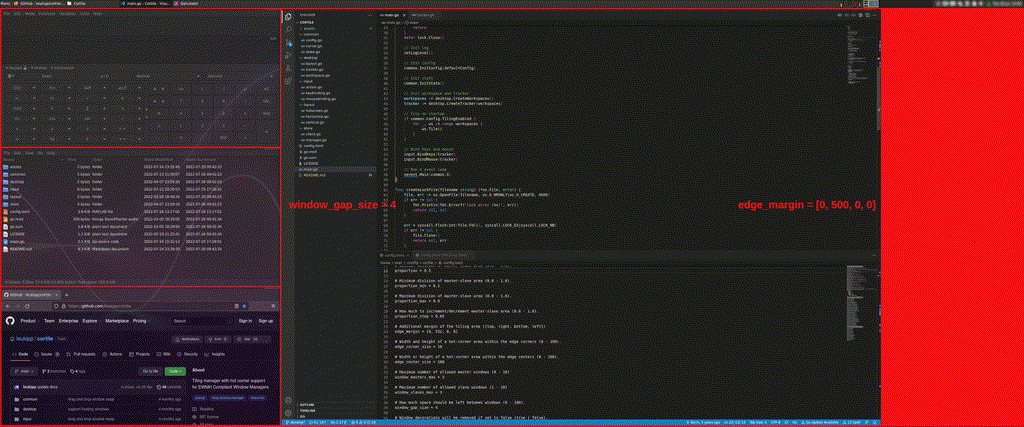
Task: Select the config.toml tab in lower editor
Action: (394, 255)
